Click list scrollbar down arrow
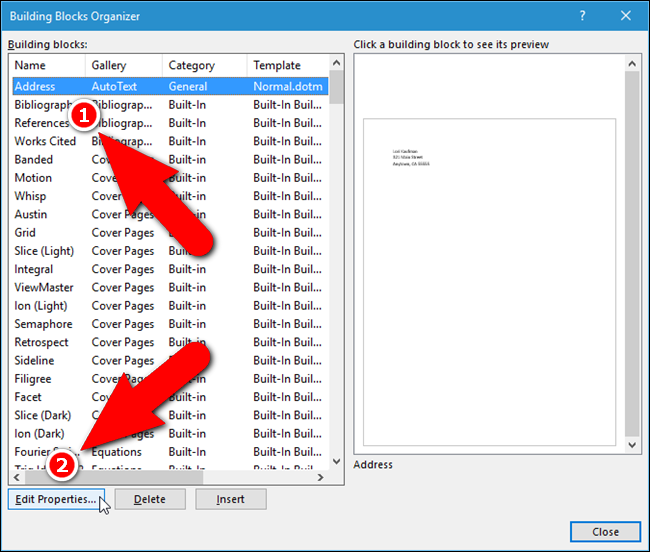This screenshot has height=552, width=650. click(x=337, y=461)
